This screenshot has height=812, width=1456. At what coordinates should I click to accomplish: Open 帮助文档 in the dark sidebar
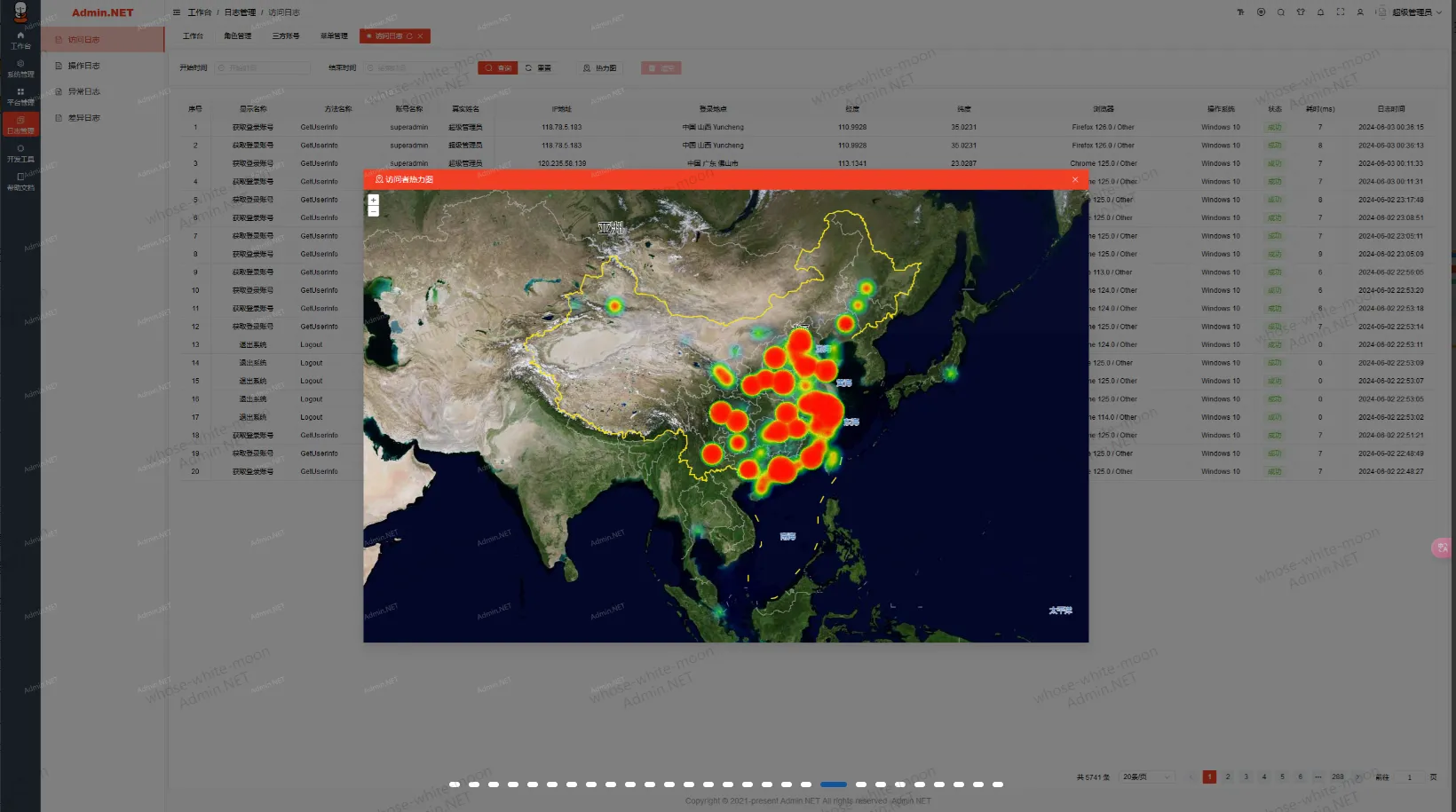pyautogui.click(x=20, y=182)
